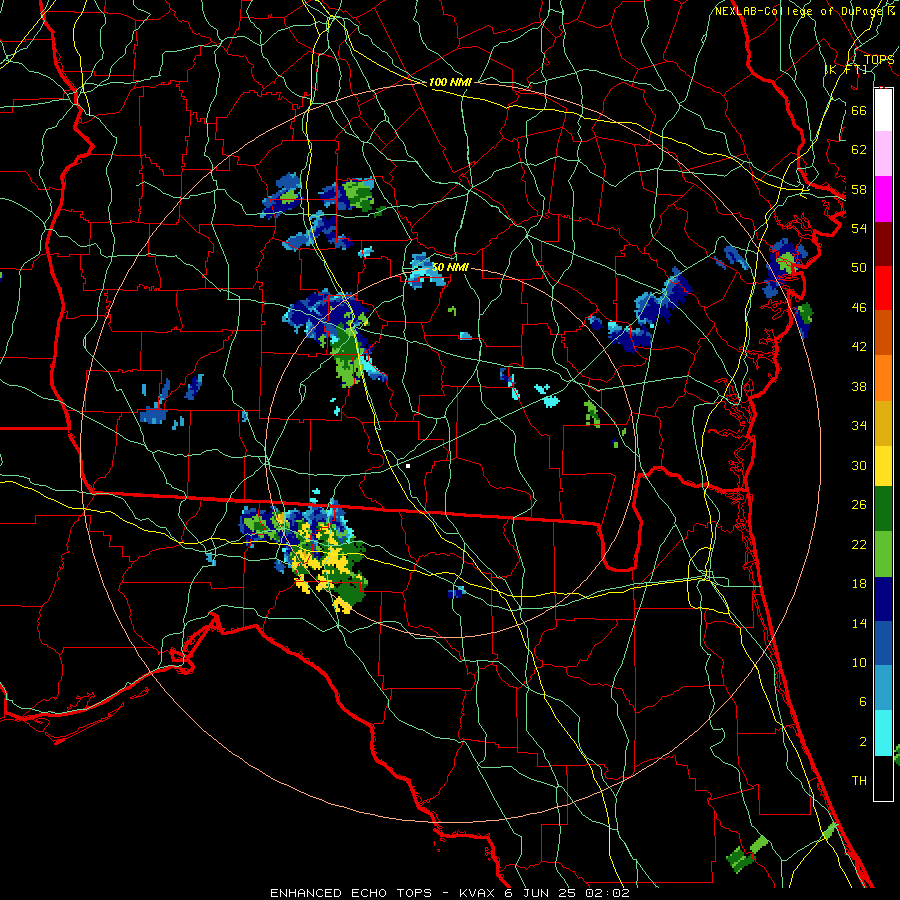Click the legend value "38"

(x=859, y=386)
